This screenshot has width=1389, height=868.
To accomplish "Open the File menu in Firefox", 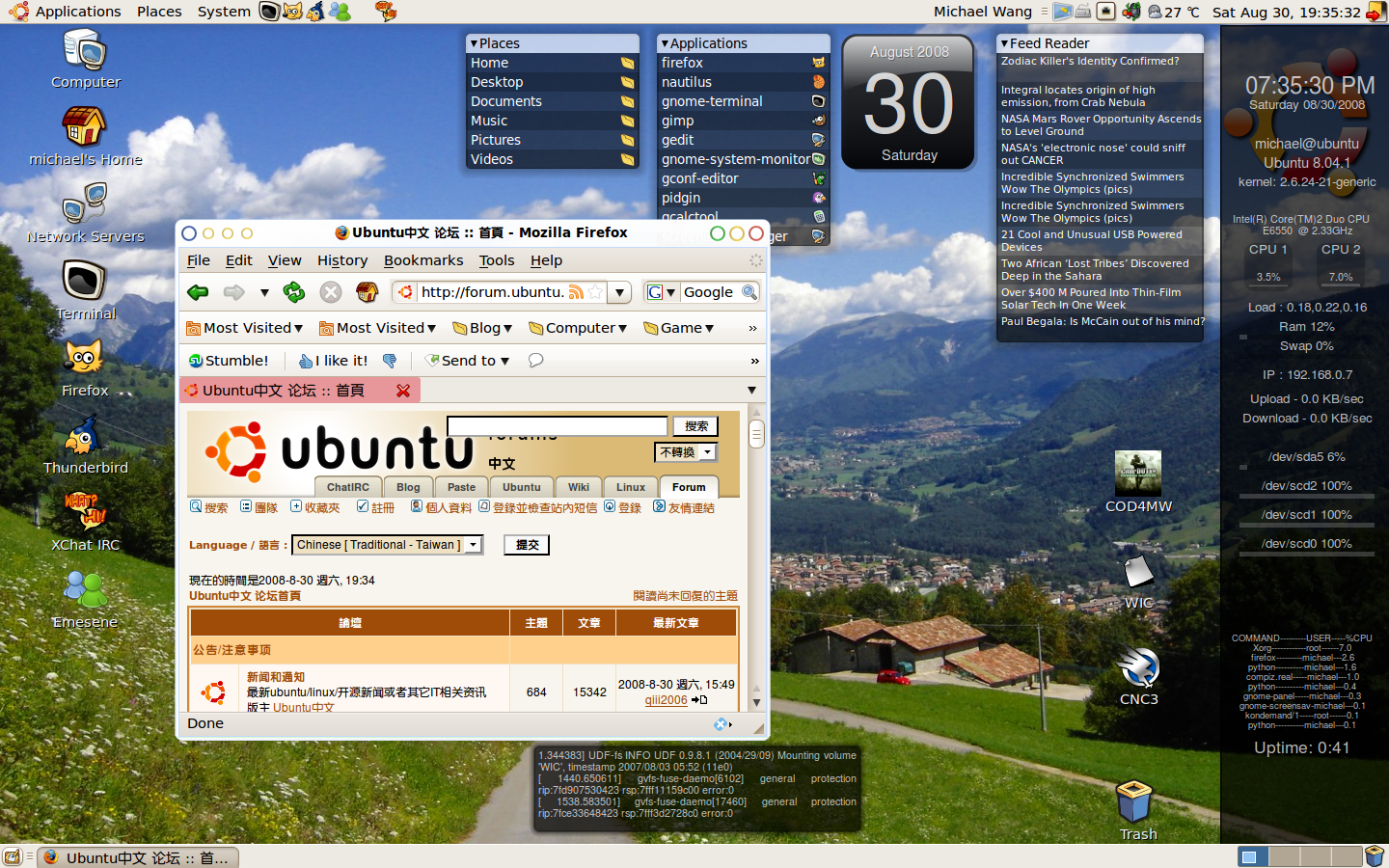I will [x=199, y=260].
